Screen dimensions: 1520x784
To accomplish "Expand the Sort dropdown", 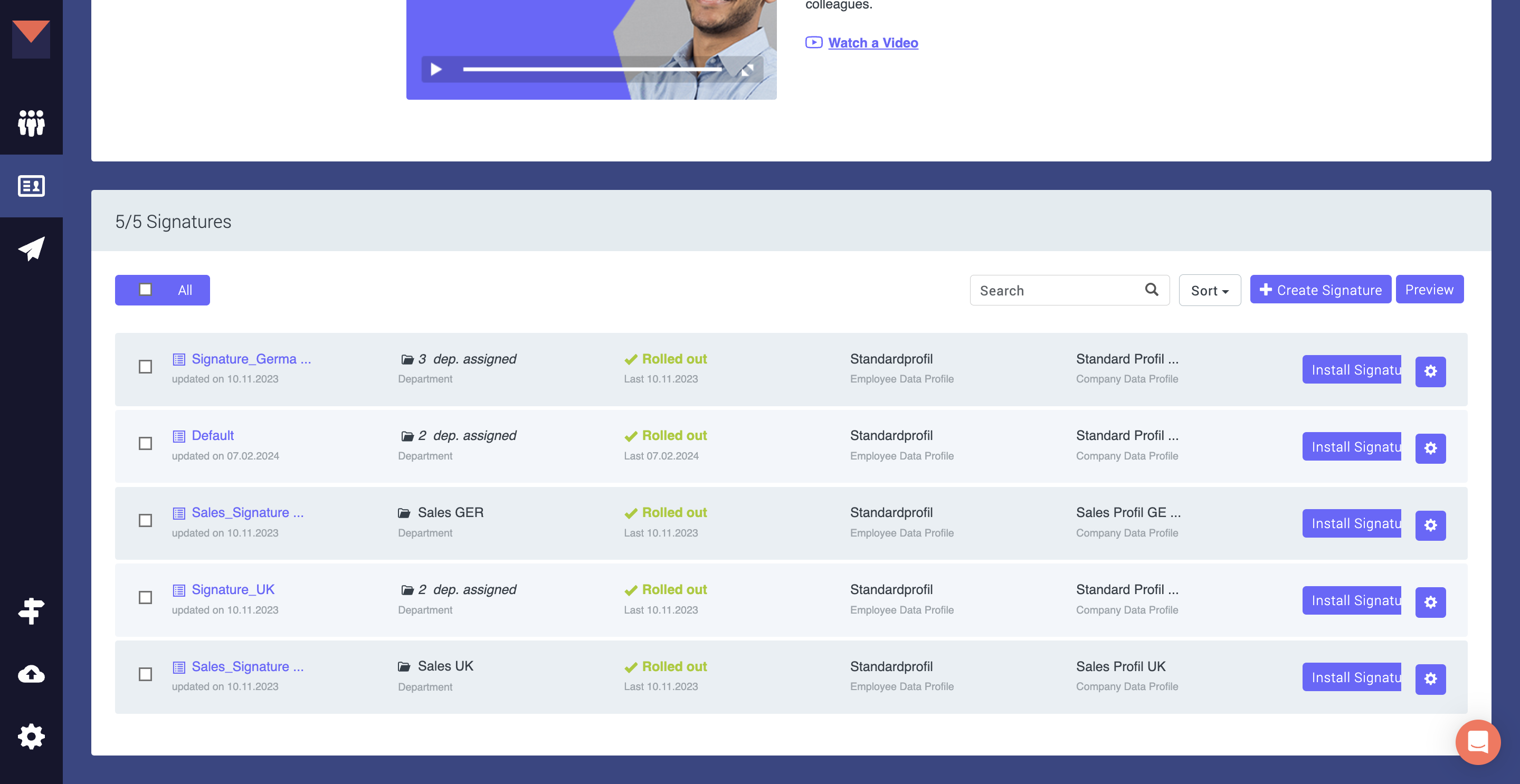I will click(1209, 290).
